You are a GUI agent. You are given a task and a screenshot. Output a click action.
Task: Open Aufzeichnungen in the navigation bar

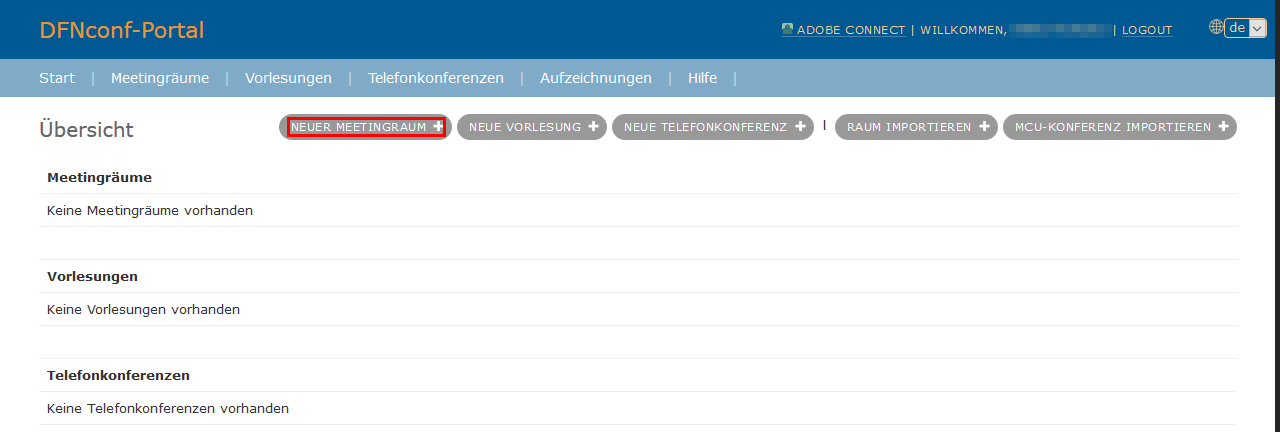[596, 78]
